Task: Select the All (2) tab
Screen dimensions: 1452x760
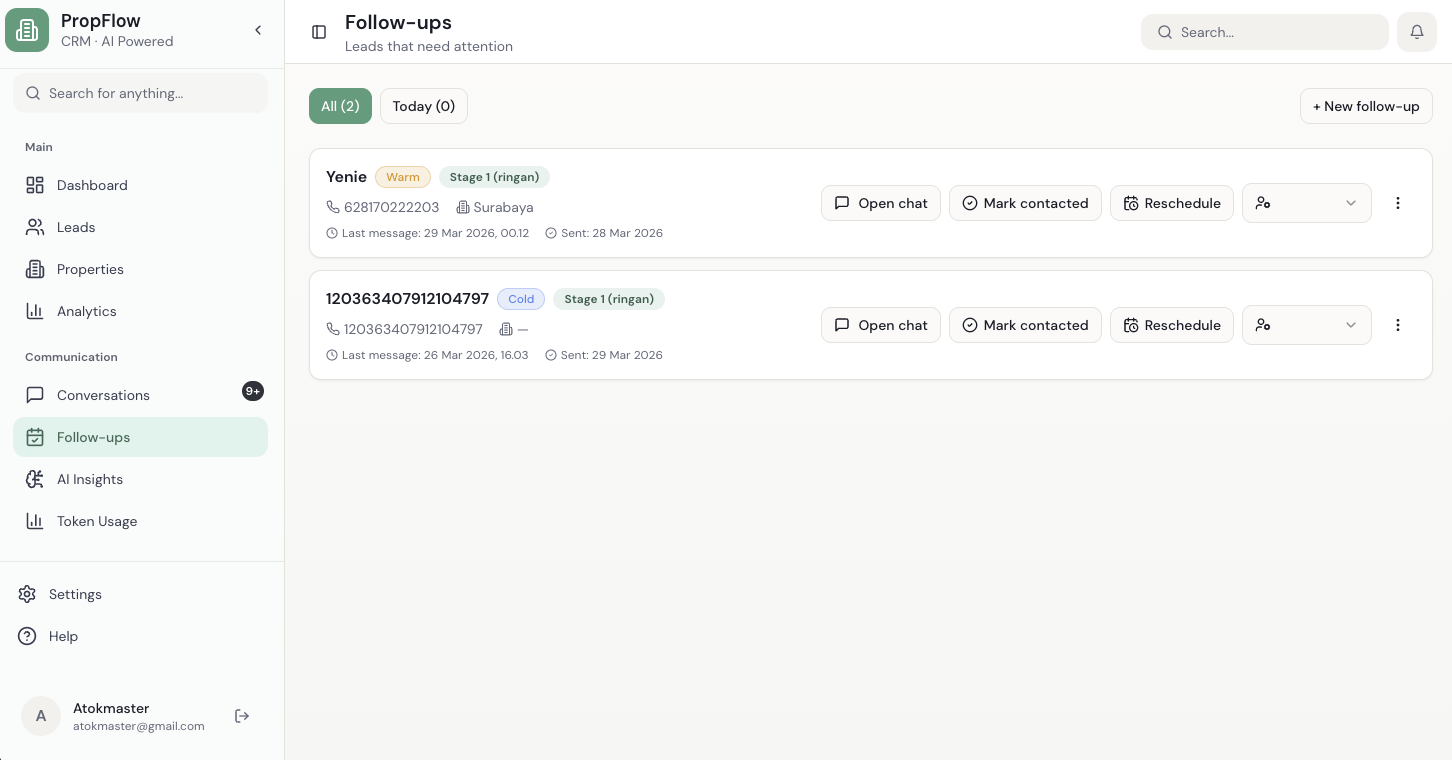Action: [340, 106]
